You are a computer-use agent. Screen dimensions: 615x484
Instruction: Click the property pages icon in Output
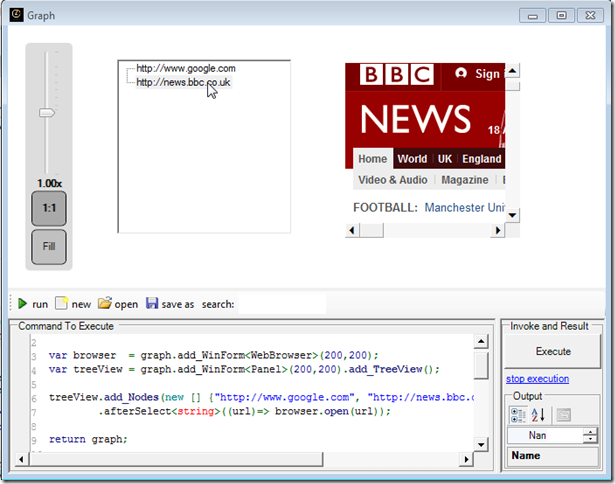[x=564, y=415]
